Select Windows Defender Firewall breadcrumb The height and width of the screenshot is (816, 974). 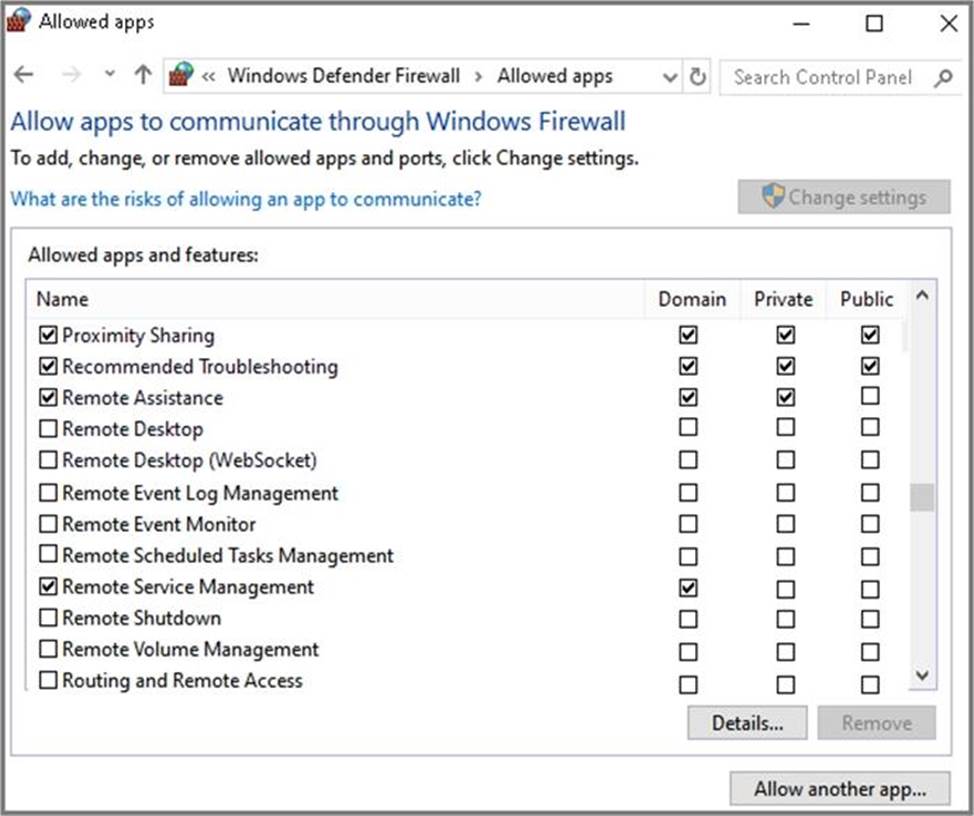tap(343, 76)
